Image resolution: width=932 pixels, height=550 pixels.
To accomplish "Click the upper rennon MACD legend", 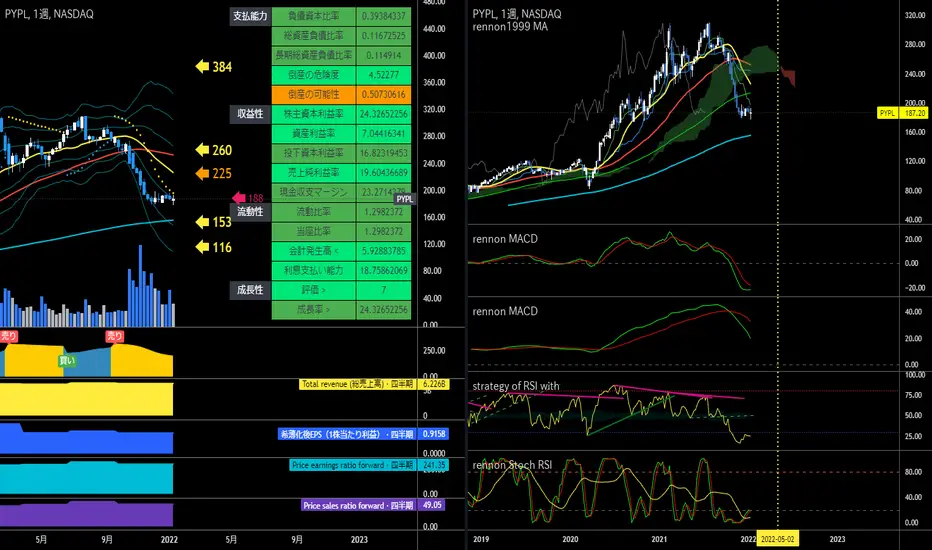I will point(505,239).
